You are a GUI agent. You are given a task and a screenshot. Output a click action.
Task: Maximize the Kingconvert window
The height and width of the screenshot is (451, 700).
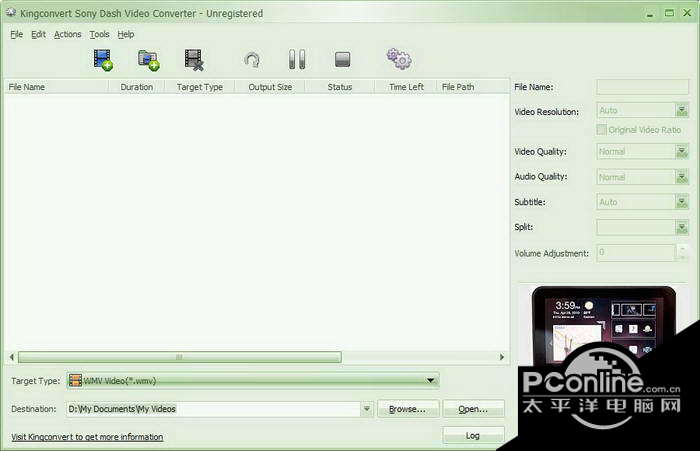coord(669,13)
